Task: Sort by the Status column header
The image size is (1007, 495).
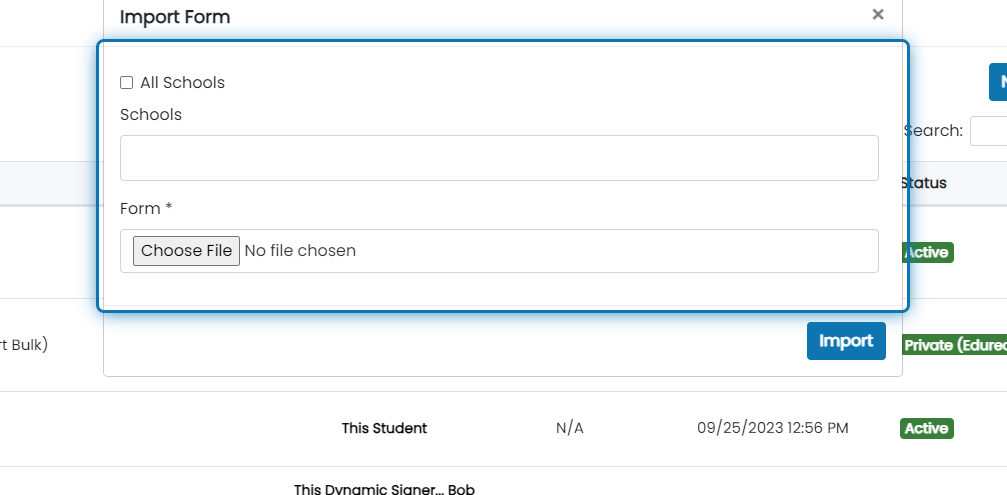Action: point(923,183)
